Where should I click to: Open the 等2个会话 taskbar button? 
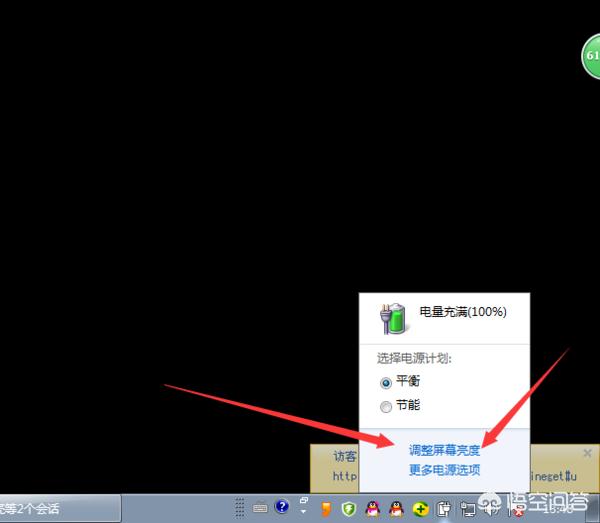60,508
